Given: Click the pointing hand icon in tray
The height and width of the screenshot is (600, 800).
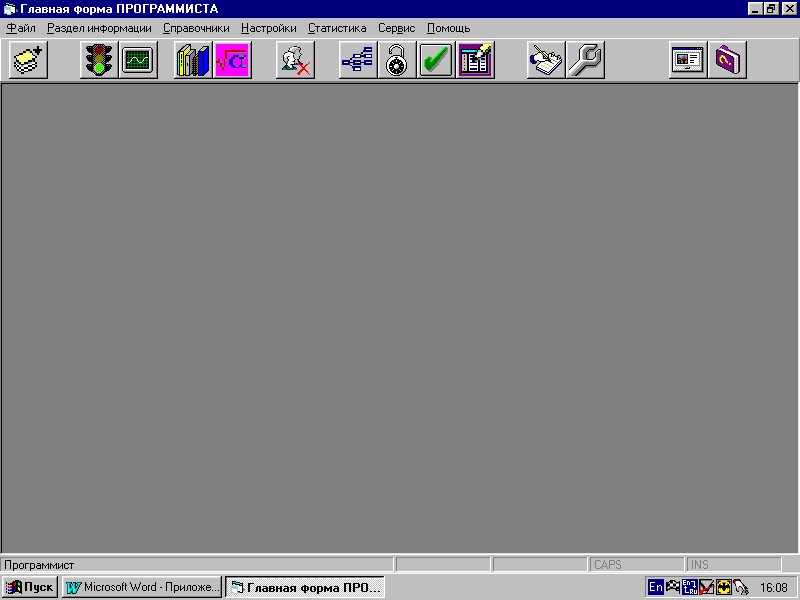Looking at the screenshot, I should click(x=741, y=587).
